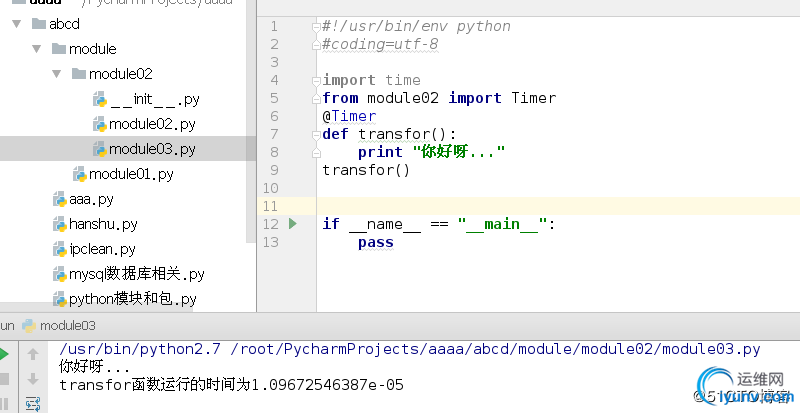This screenshot has width=800, height=413.
Task: Click 'module02' in the from-import line
Action: 403,98
